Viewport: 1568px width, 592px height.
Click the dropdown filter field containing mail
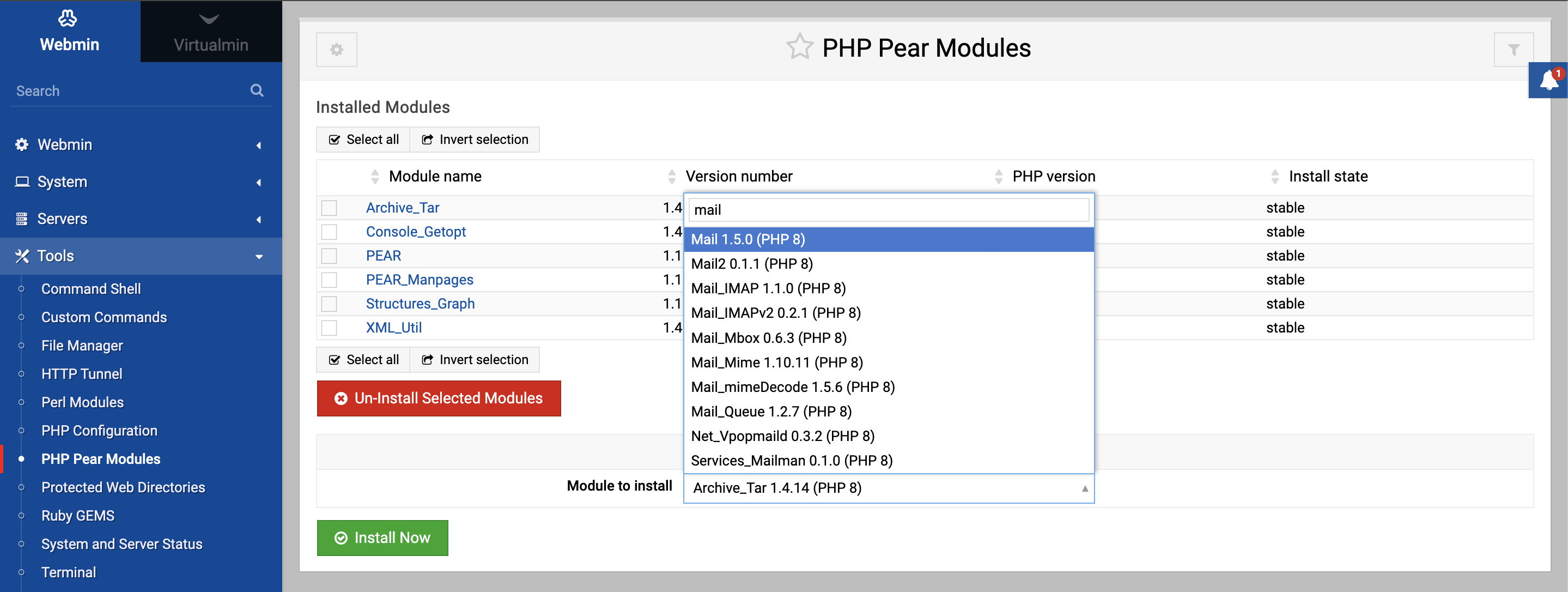pyautogui.click(x=889, y=209)
